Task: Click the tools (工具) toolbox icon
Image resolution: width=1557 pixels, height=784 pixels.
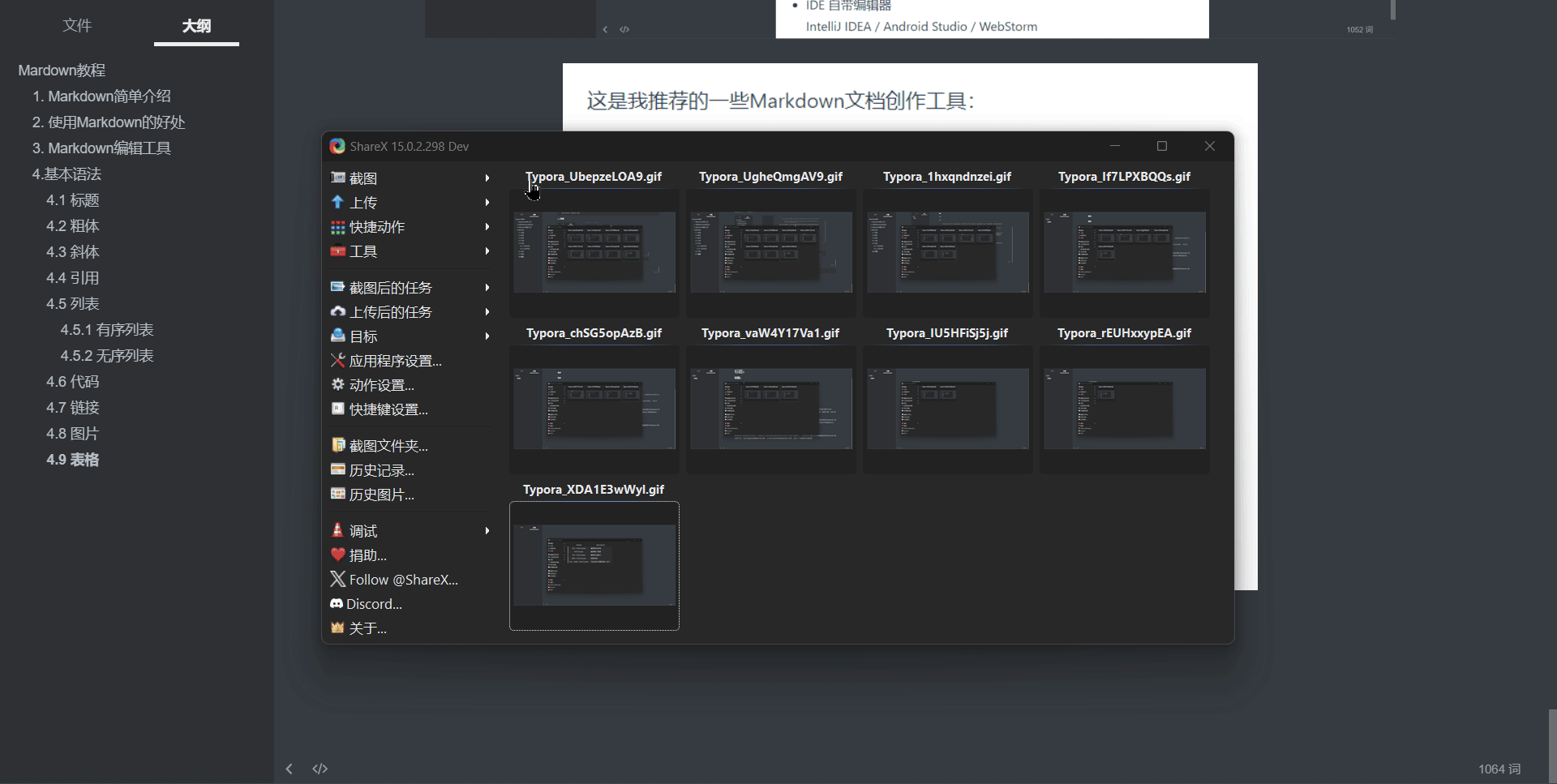Action: (x=338, y=251)
